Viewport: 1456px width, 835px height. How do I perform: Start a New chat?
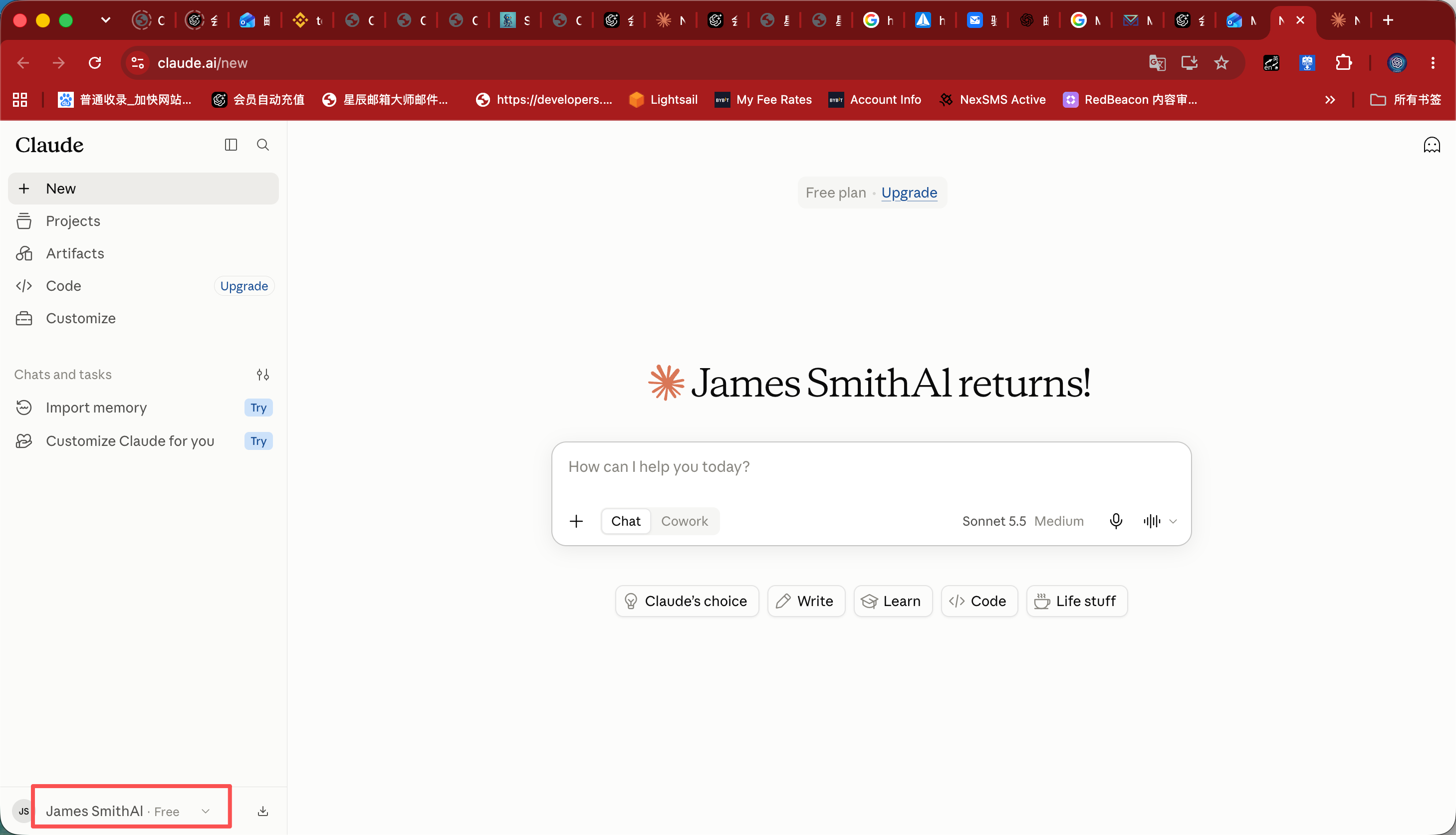tap(143, 189)
